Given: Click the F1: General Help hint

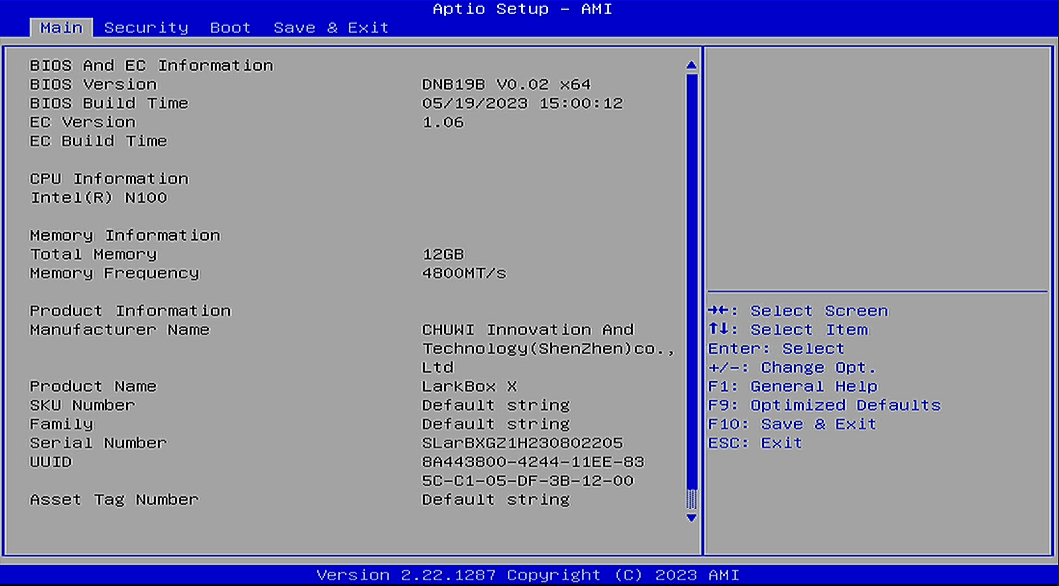Looking at the screenshot, I should click(x=793, y=387).
